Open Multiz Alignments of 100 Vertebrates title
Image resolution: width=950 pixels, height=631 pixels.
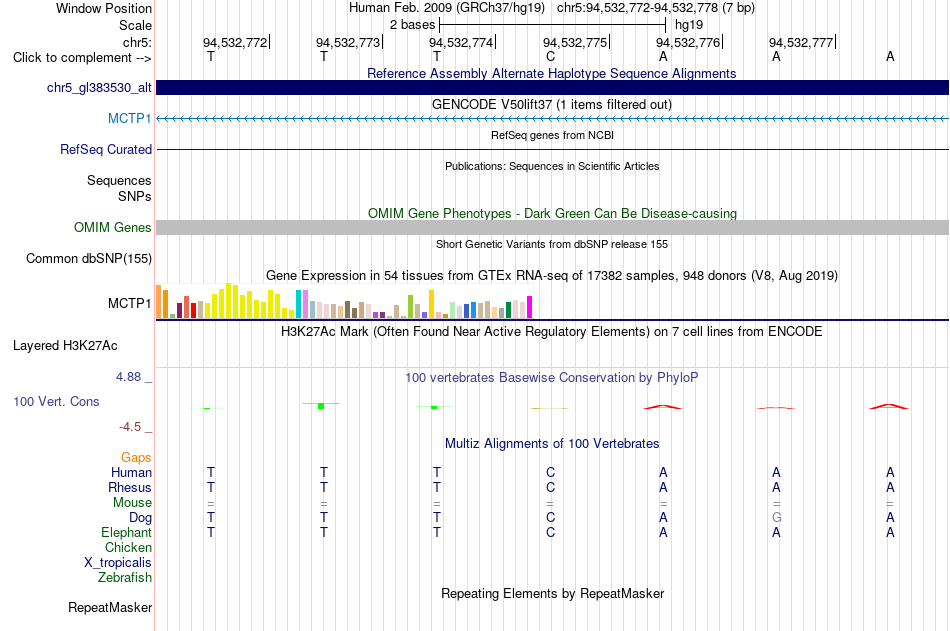(551, 444)
